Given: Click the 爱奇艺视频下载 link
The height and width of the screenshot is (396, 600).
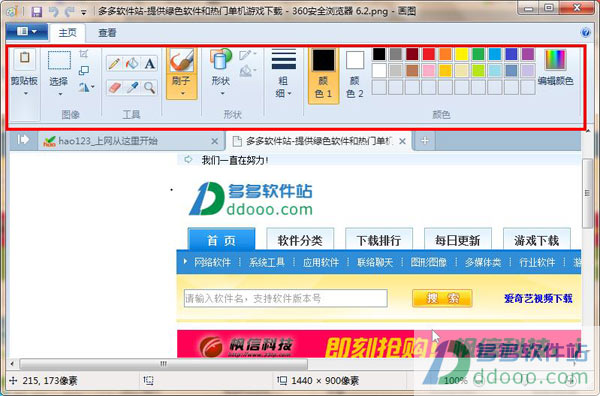Looking at the screenshot, I should pos(538,298).
